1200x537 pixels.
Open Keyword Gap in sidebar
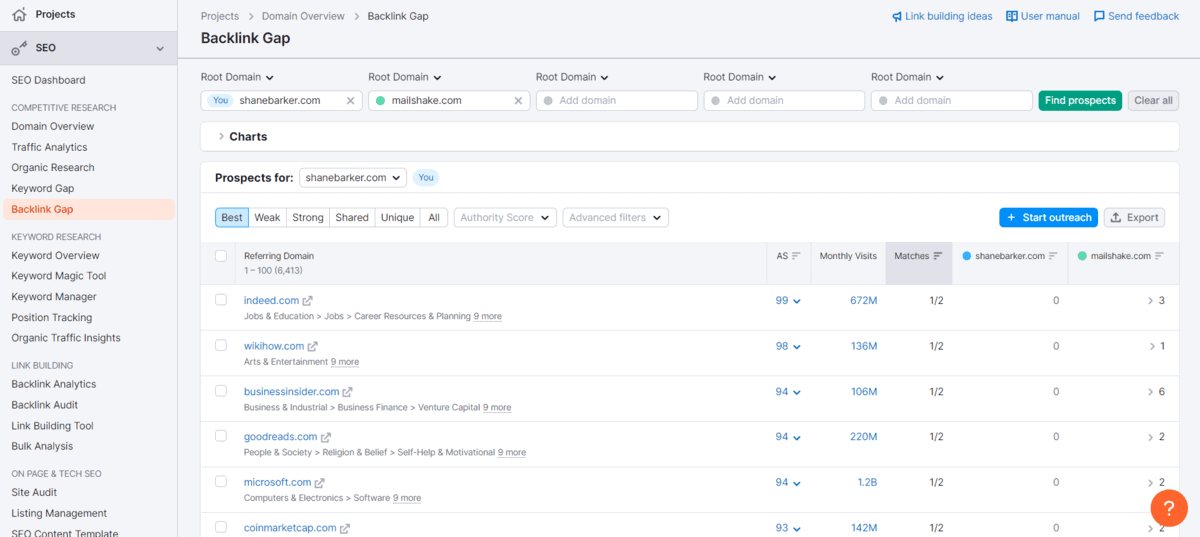pos(43,189)
